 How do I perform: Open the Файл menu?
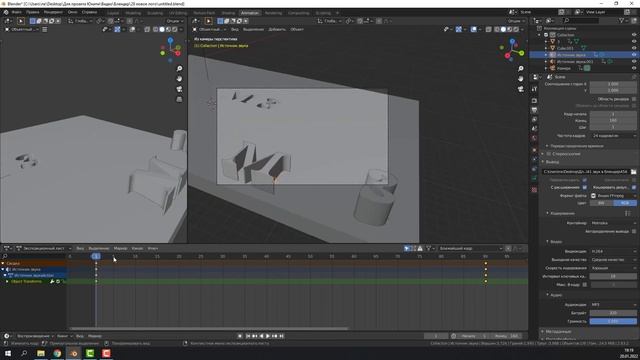click(17, 12)
